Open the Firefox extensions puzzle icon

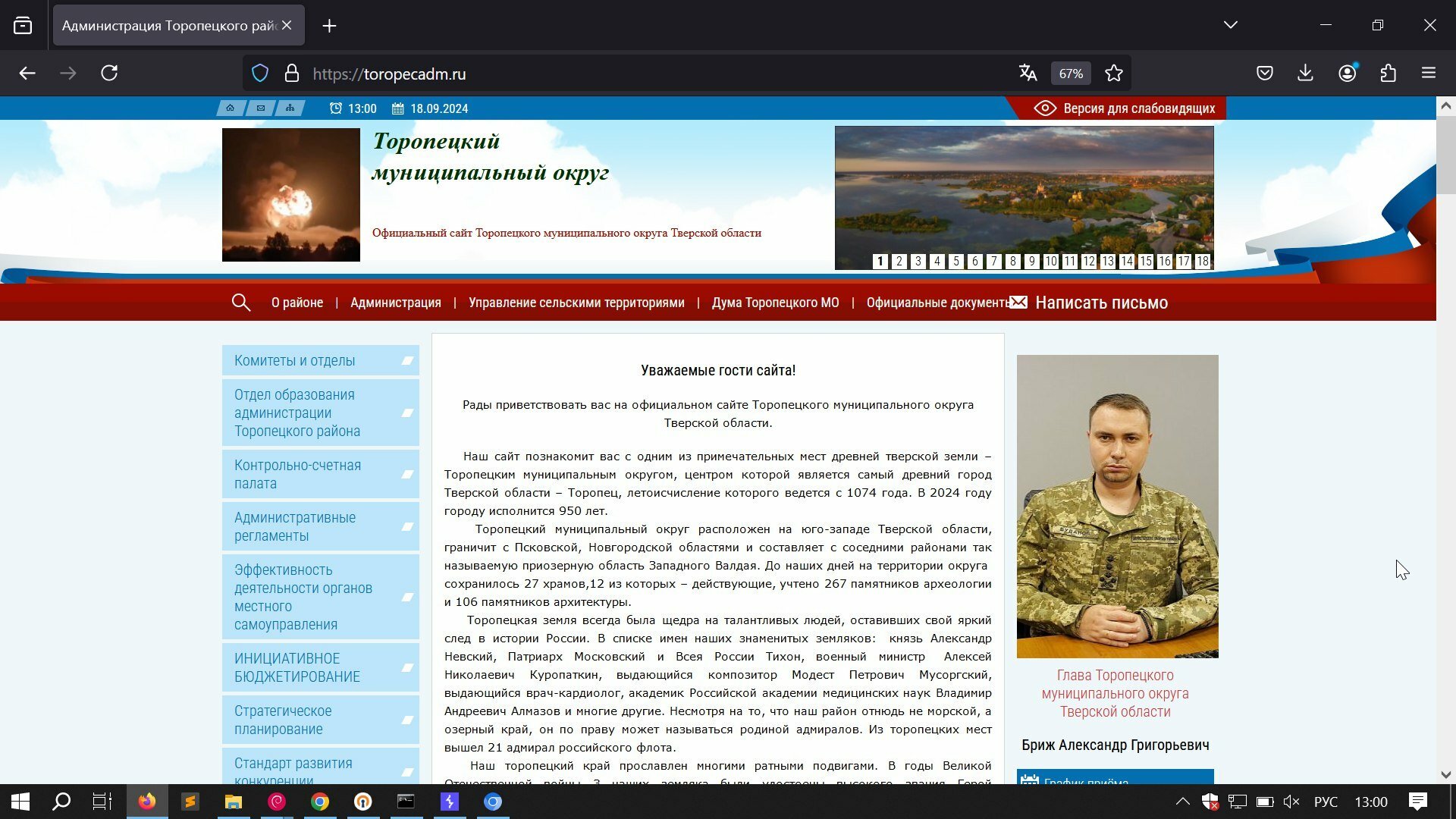1388,74
